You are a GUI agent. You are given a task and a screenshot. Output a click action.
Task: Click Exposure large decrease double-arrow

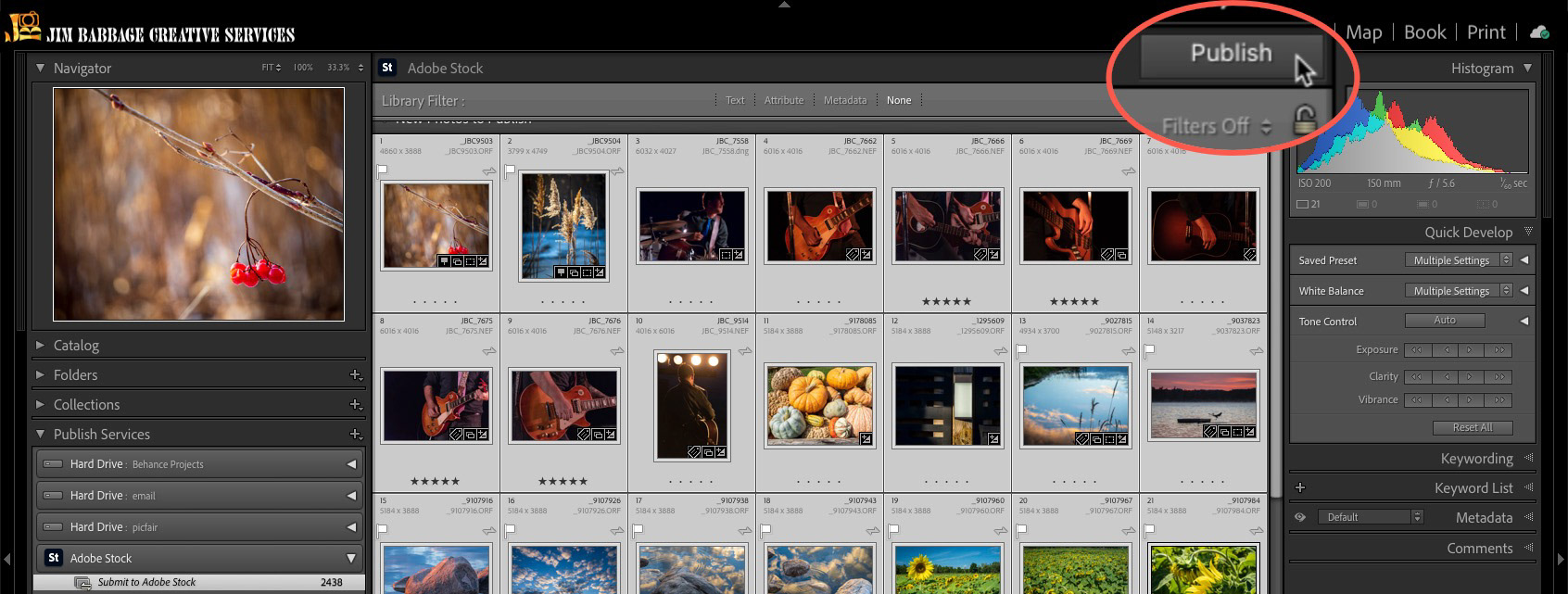[1416, 350]
